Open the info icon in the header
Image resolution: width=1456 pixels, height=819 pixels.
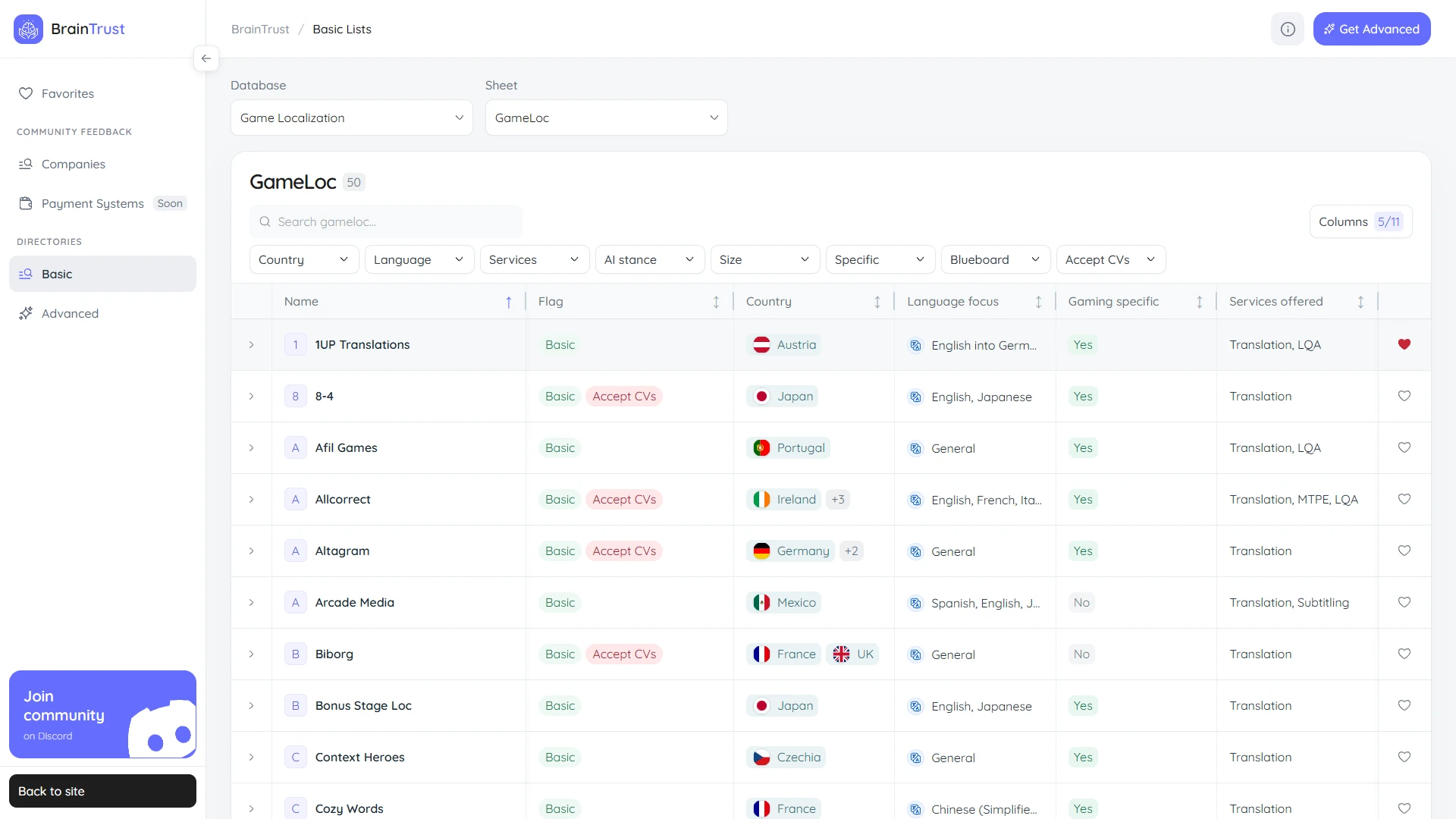[1288, 29]
